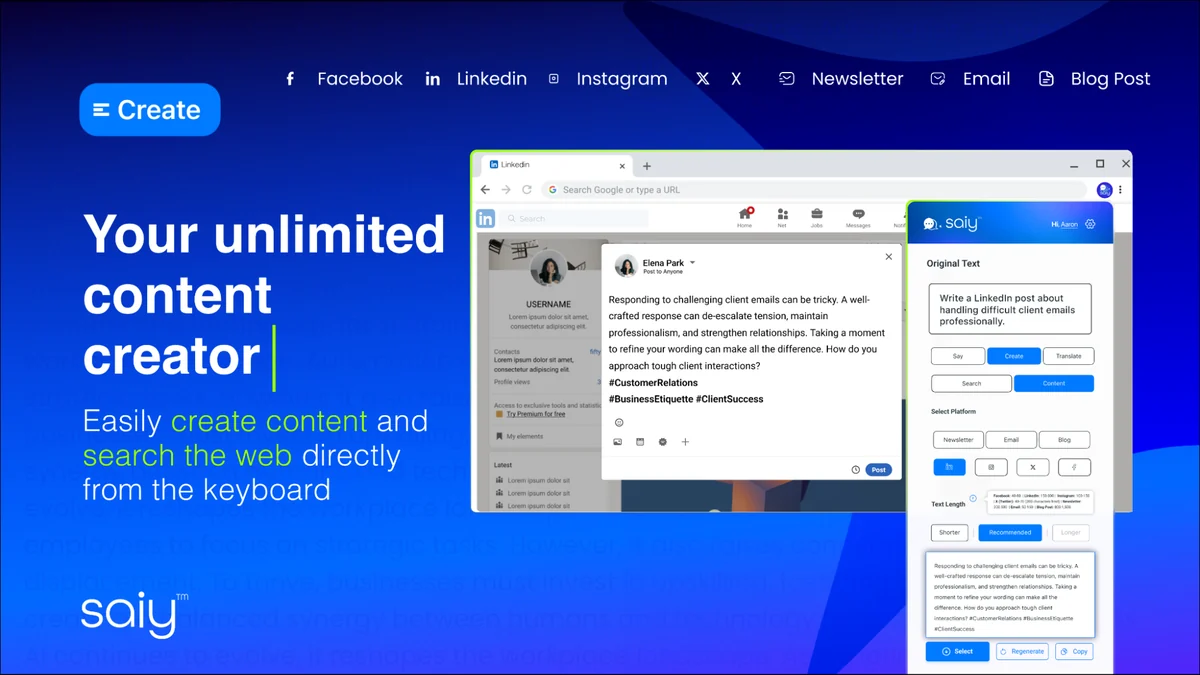Choose Longer text length

(x=1070, y=533)
